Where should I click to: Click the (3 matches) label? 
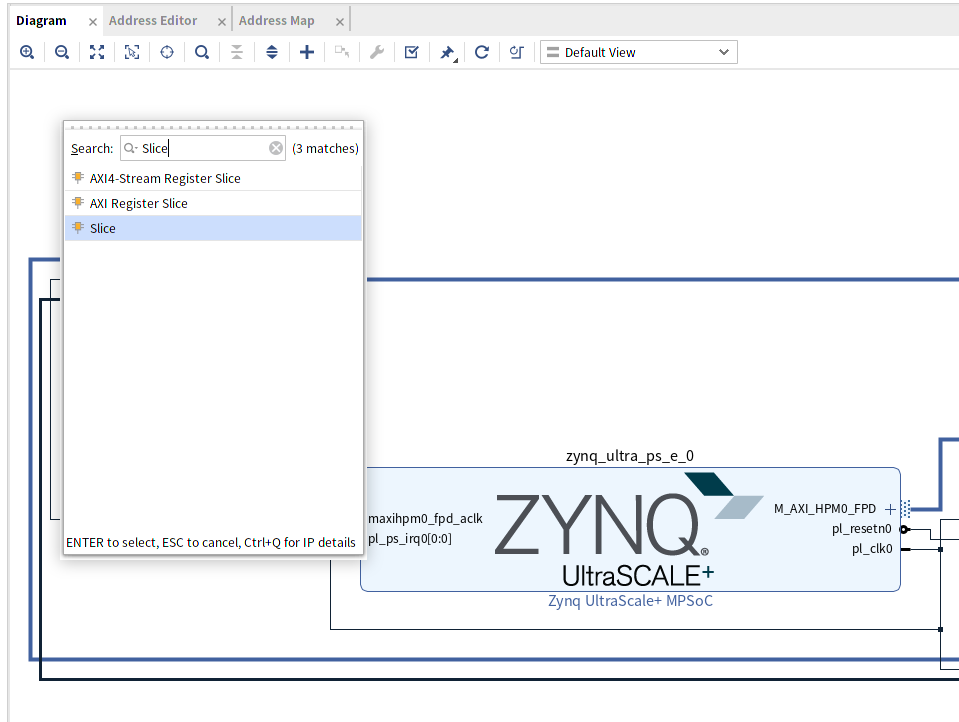coord(325,149)
